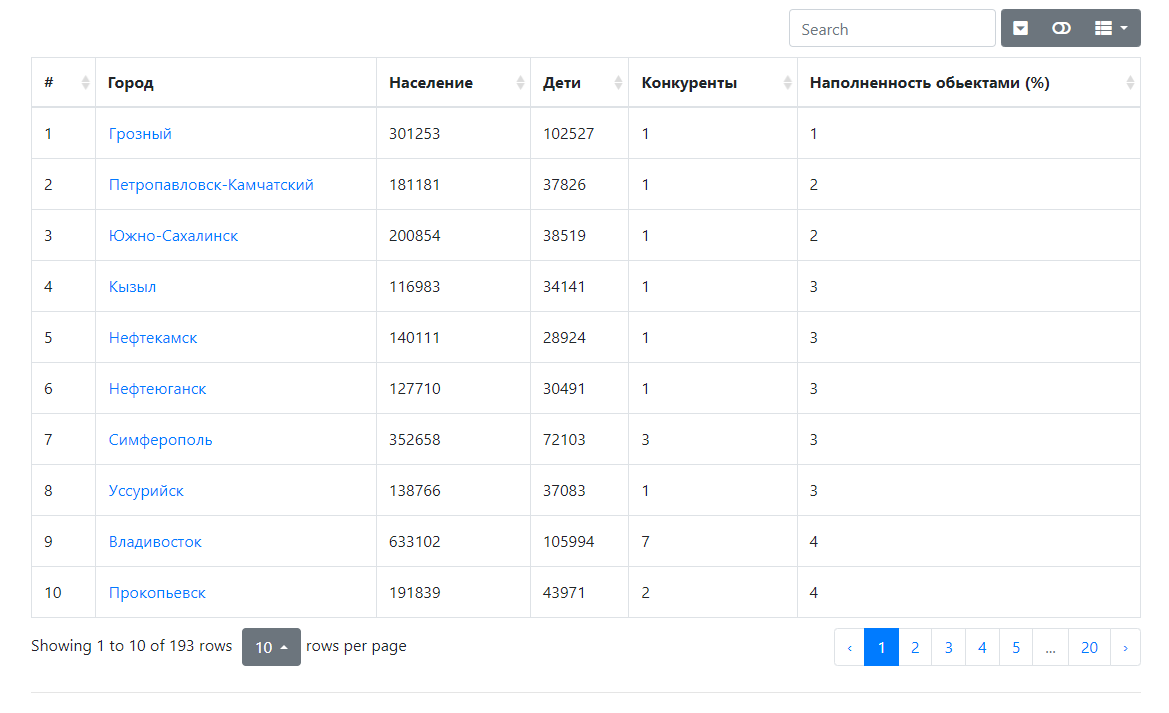Go to pagination page 4

pyautogui.click(x=982, y=647)
